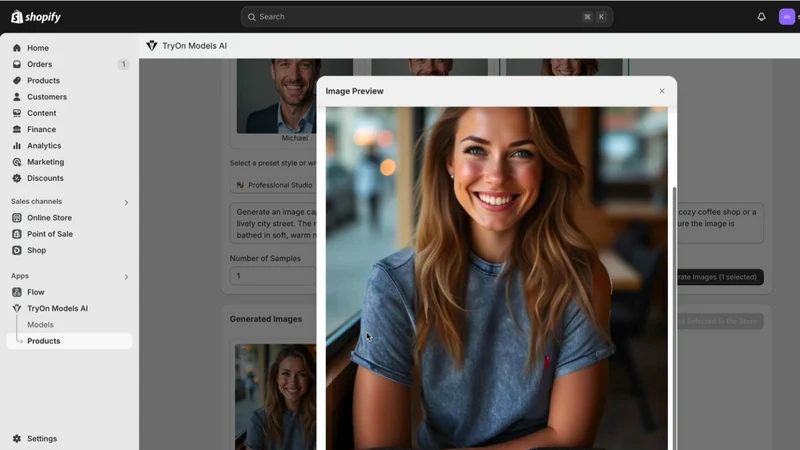Focus the Shopify search field
The width and height of the screenshot is (800, 450).
[427, 17]
